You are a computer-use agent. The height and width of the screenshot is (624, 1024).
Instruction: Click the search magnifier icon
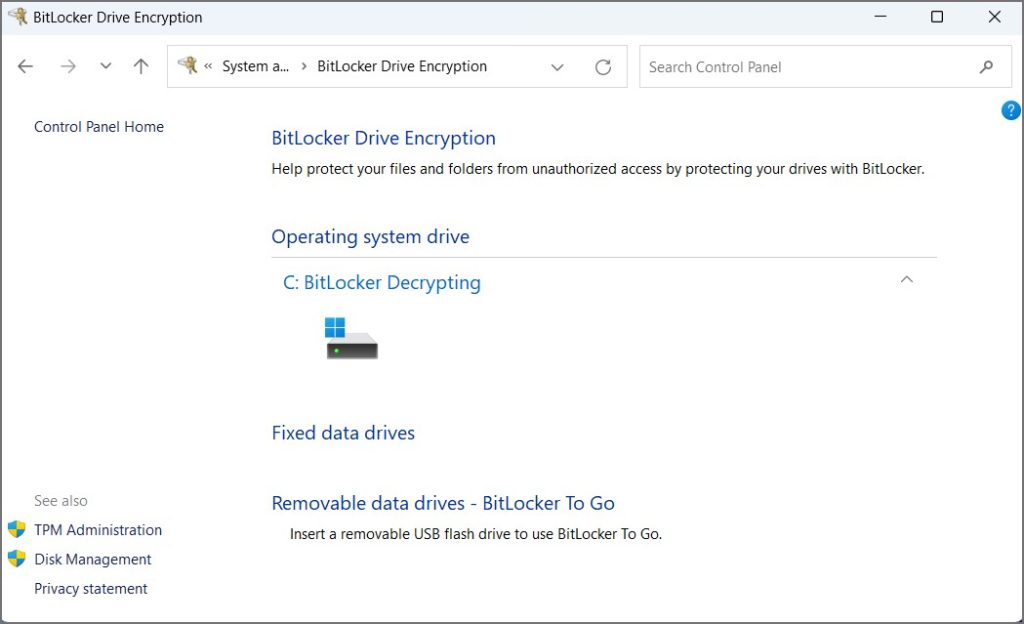pyautogui.click(x=986, y=67)
